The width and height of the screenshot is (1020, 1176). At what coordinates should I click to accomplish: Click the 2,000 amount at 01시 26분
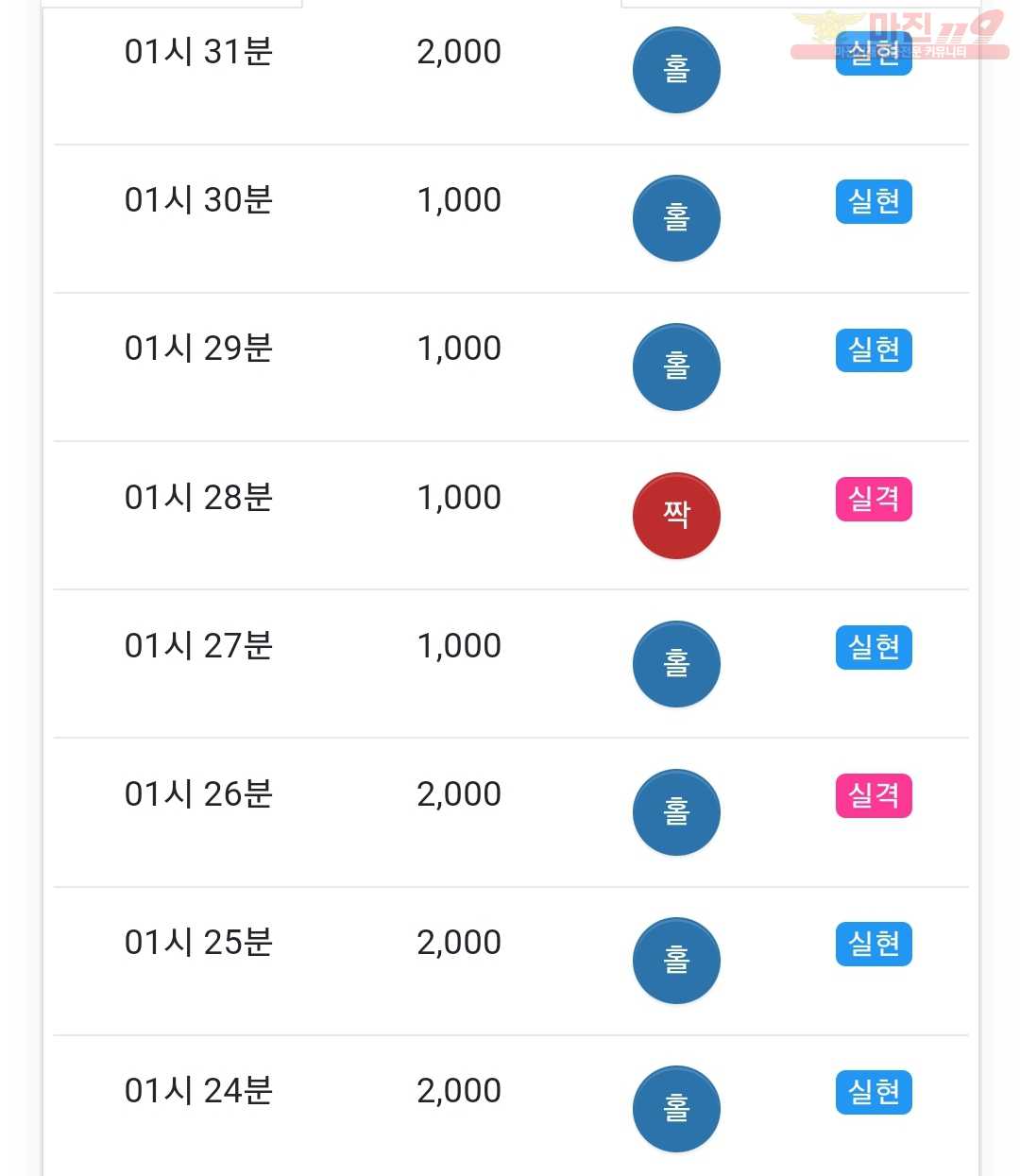(459, 794)
